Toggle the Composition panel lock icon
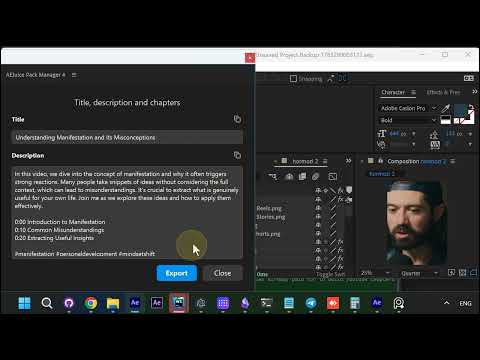The image size is (480, 360). click(380, 161)
